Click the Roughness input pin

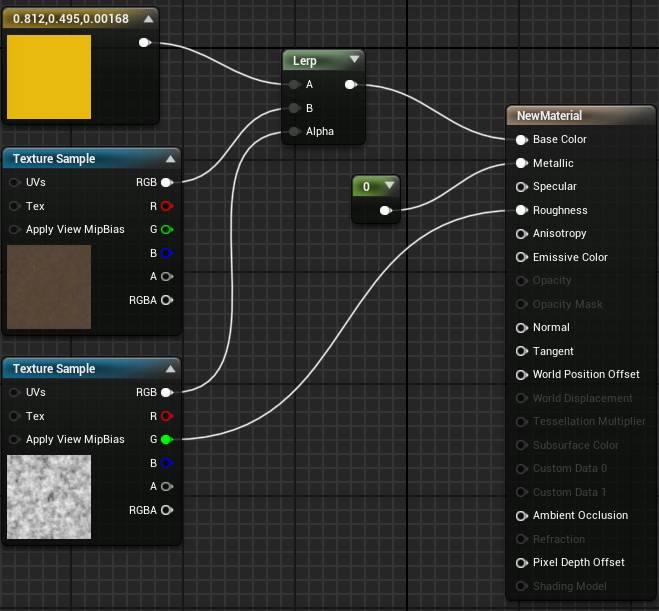coord(522,211)
